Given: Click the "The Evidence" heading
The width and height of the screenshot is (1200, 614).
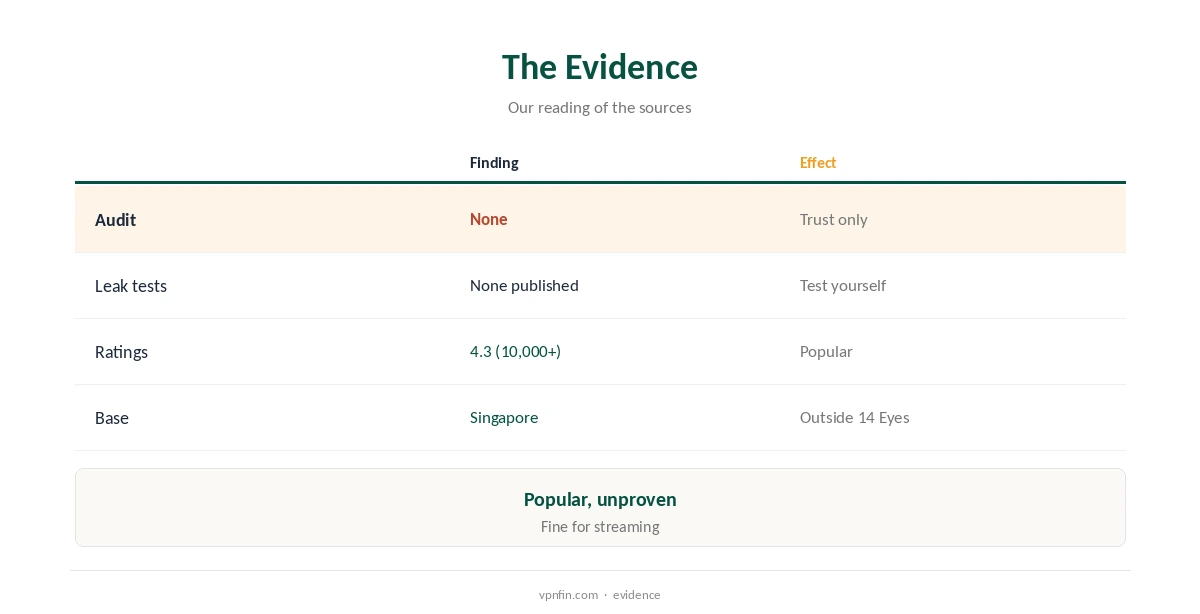Looking at the screenshot, I should click(x=600, y=67).
